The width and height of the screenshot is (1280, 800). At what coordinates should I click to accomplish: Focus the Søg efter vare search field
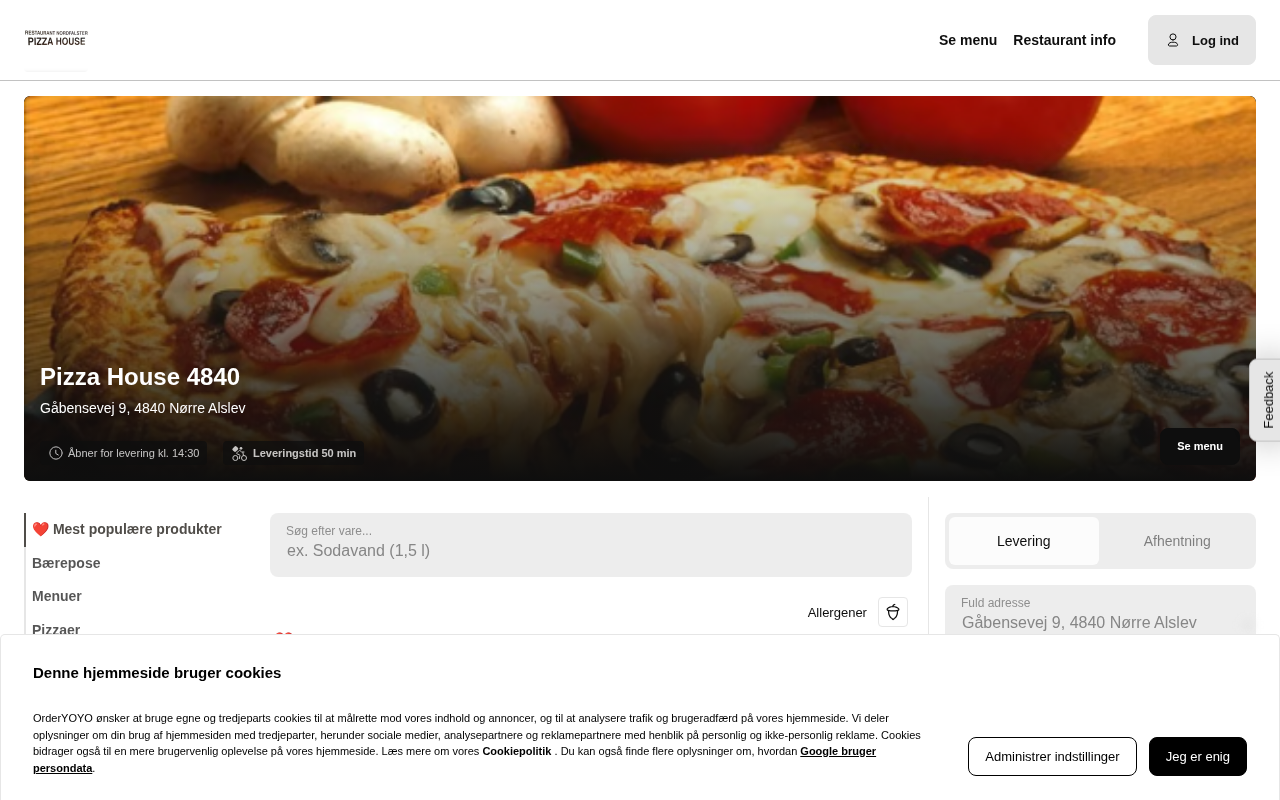[591, 545]
